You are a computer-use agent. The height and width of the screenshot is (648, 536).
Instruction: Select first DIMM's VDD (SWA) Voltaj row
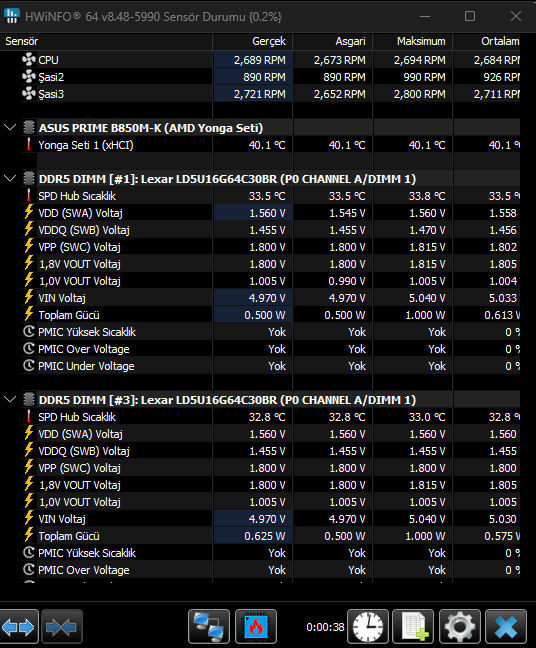point(270,213)
